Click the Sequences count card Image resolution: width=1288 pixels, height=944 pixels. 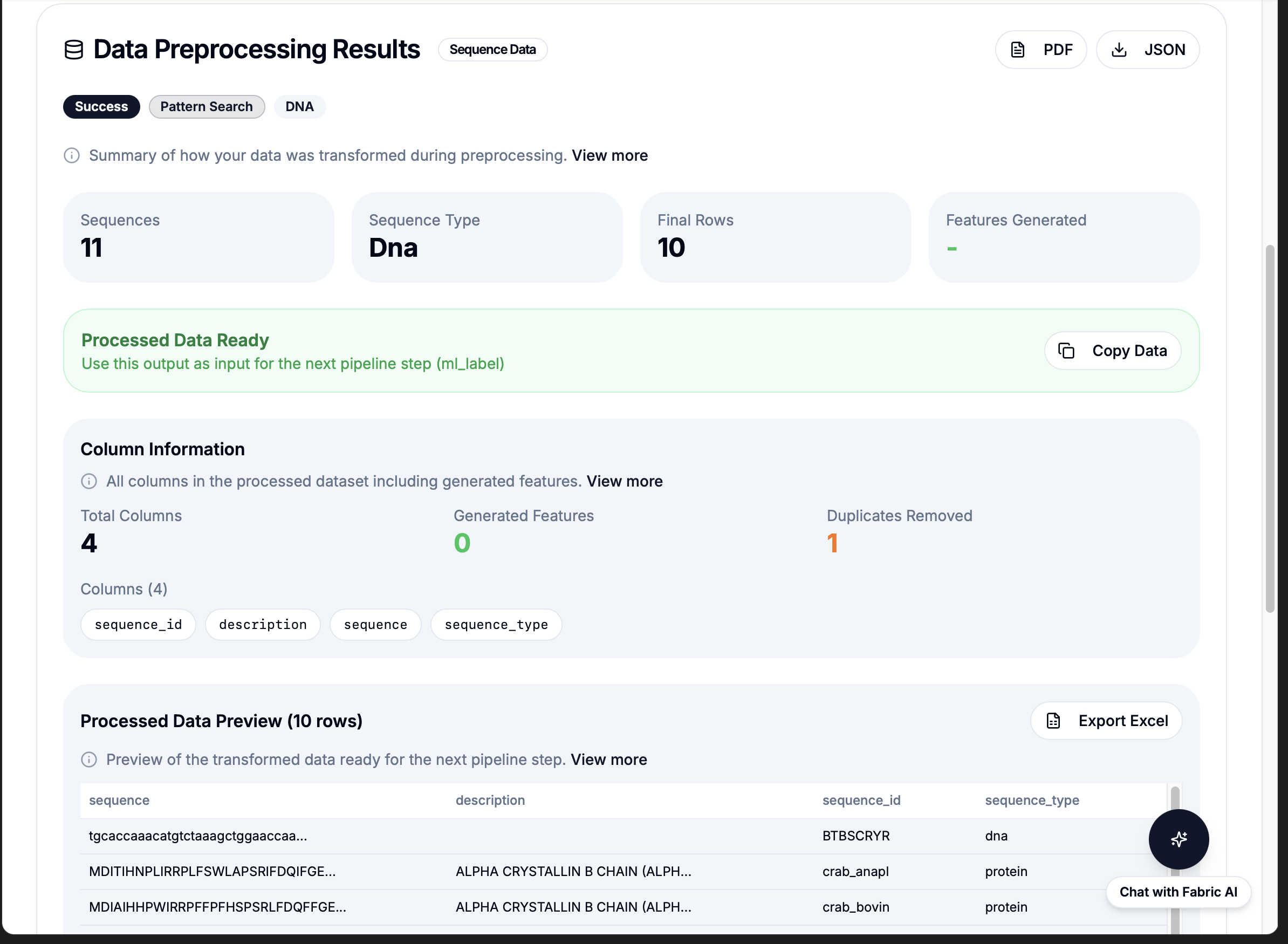(198, 237)
